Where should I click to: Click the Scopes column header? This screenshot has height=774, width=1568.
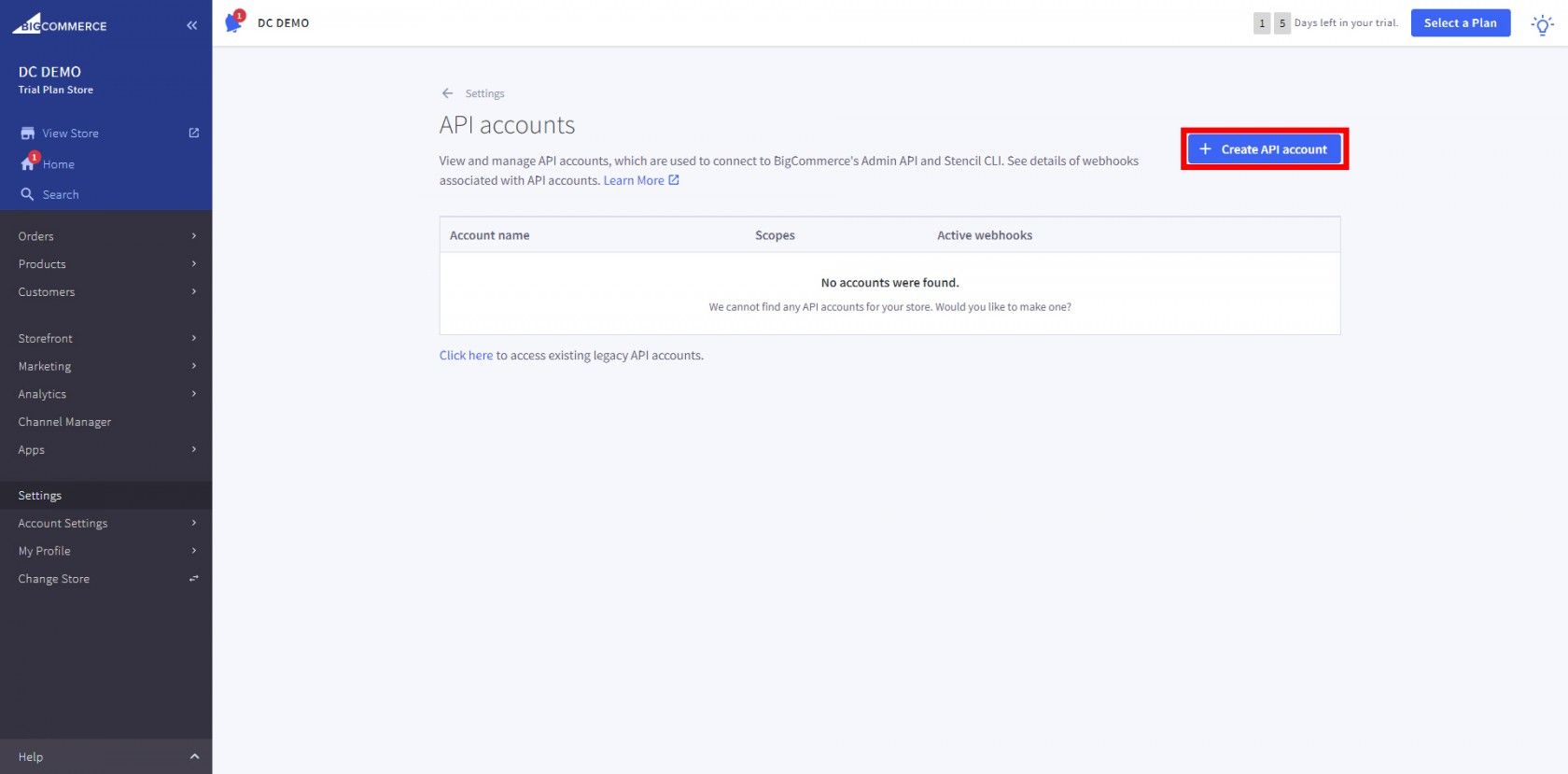click(x=775, y=235)
